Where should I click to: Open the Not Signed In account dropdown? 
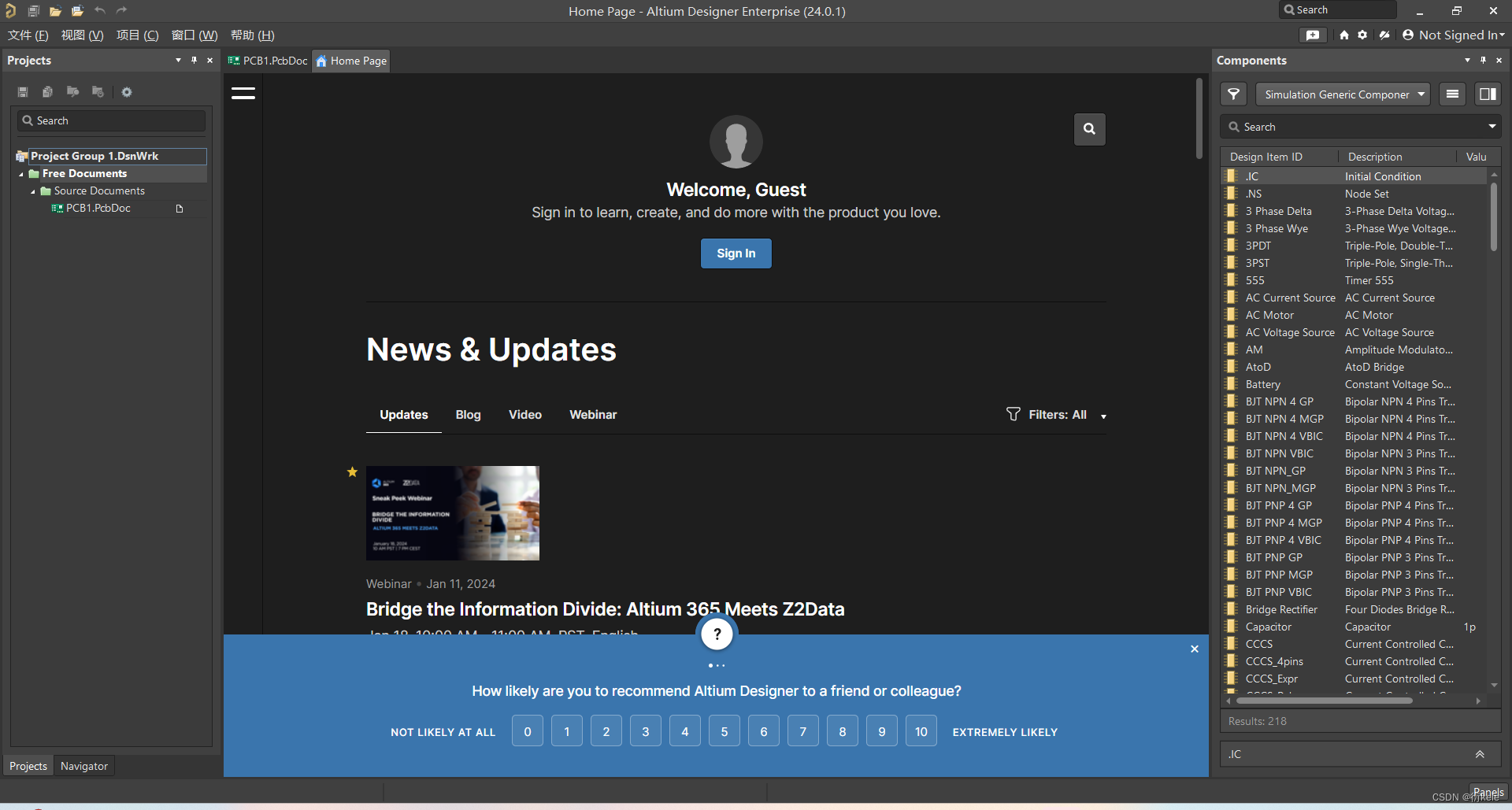click(x=1454, y=35)
